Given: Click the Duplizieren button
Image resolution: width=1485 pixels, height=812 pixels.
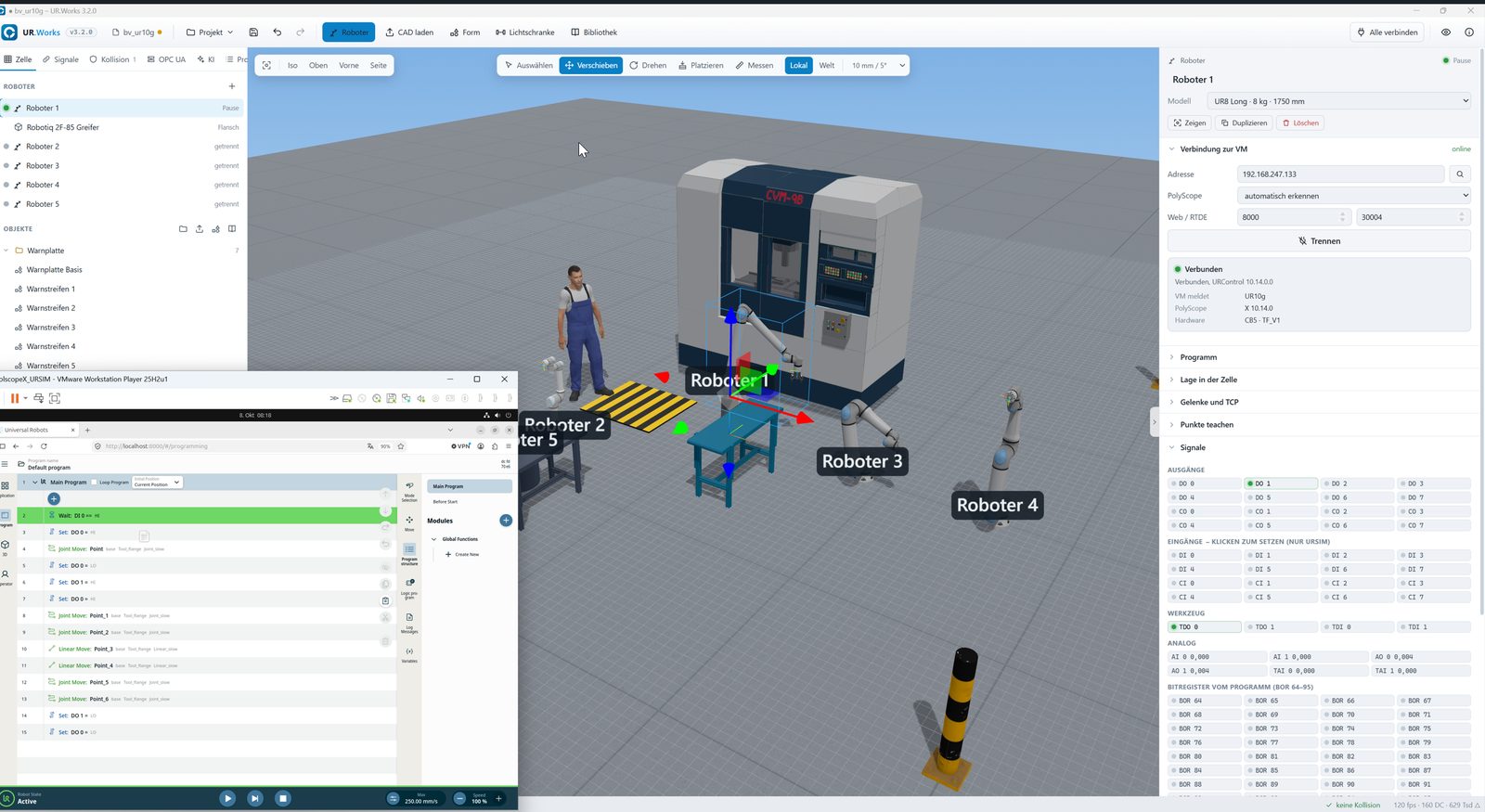Looking at the screenshot, I should pyautogui.click(x=1244, y=122).
